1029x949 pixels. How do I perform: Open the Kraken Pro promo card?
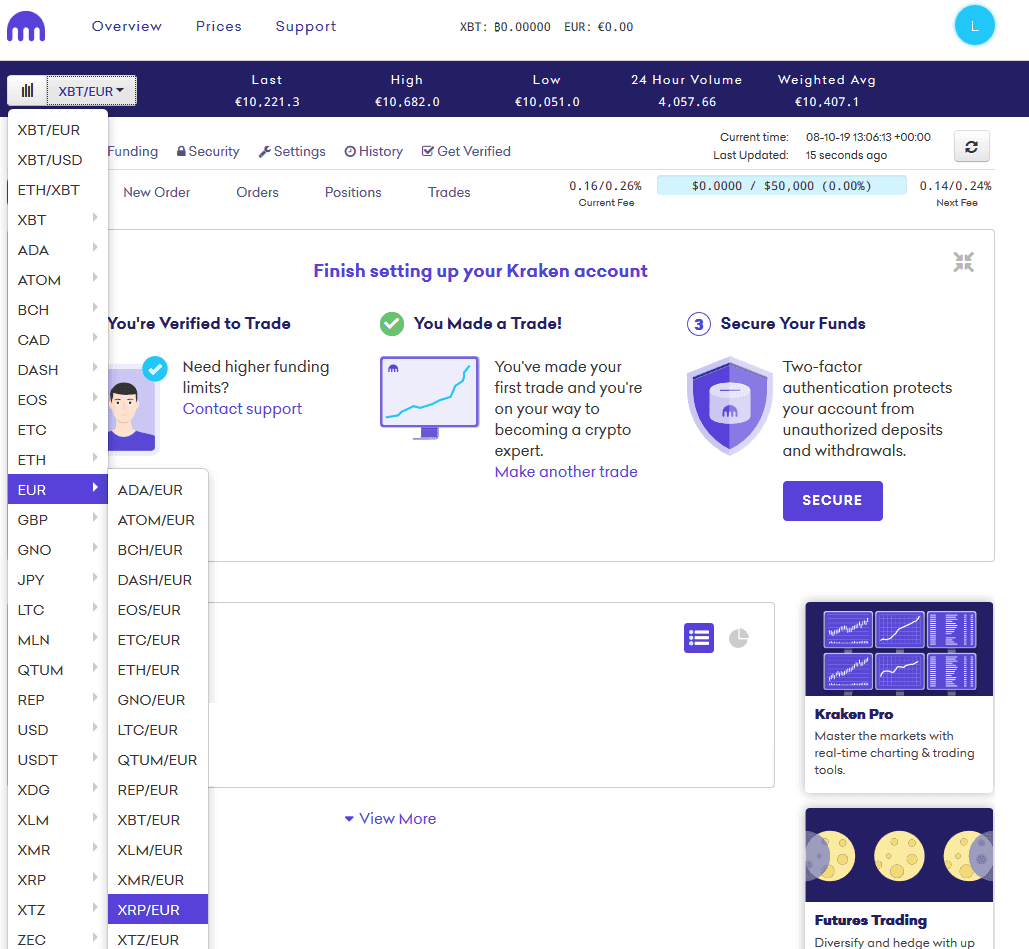pyautogui.click(x=898, y=696)
